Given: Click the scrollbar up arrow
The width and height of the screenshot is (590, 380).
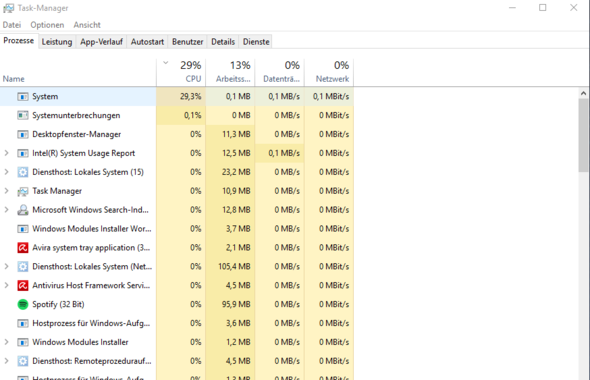Looking at the screenshot, I should (x=583, y=93).
